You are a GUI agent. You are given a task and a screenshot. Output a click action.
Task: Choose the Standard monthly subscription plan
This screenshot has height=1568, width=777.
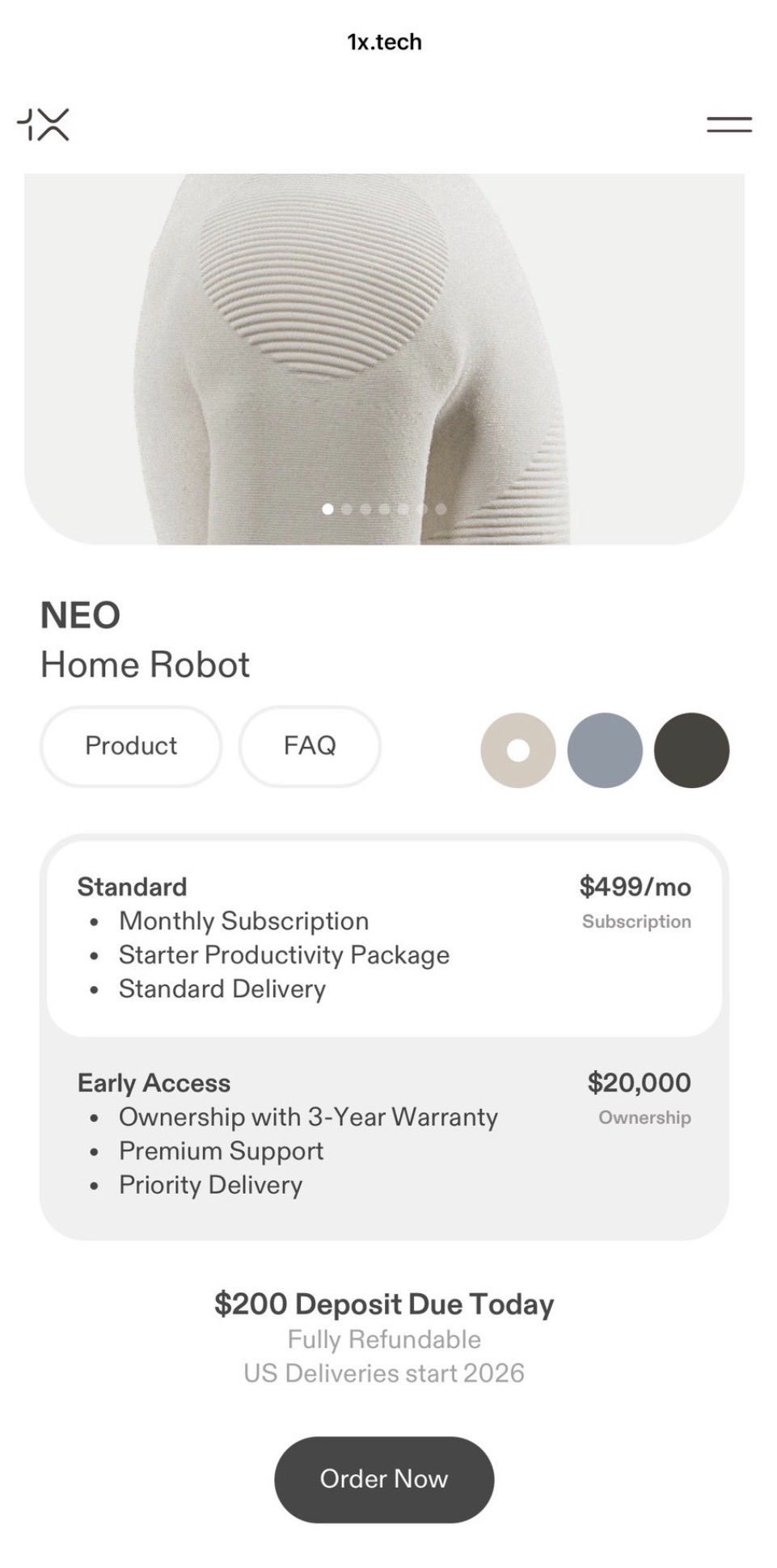coord(384,938)
